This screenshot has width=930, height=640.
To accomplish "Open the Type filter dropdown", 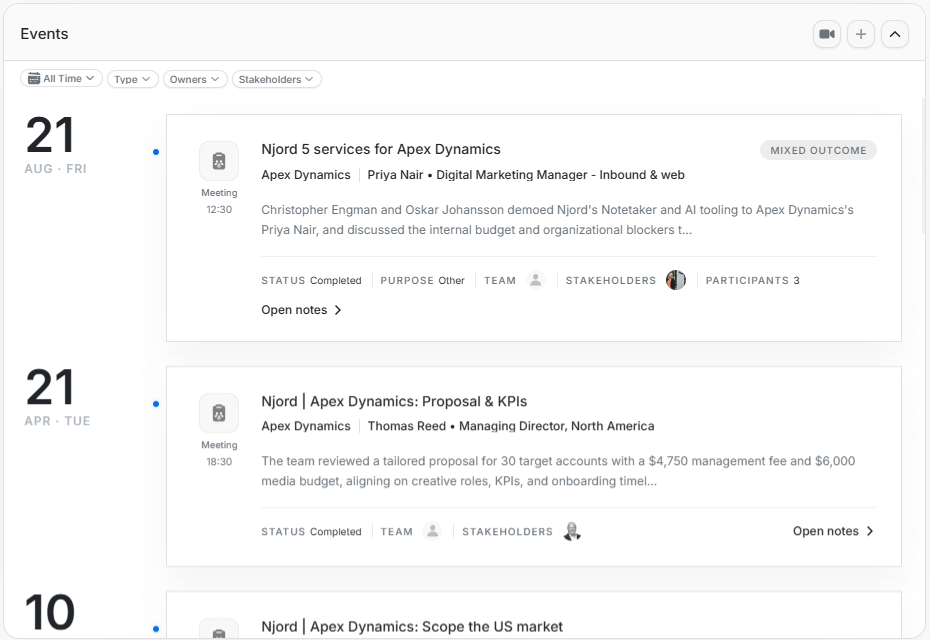I will pyautogui.click(x=132, y=79).
